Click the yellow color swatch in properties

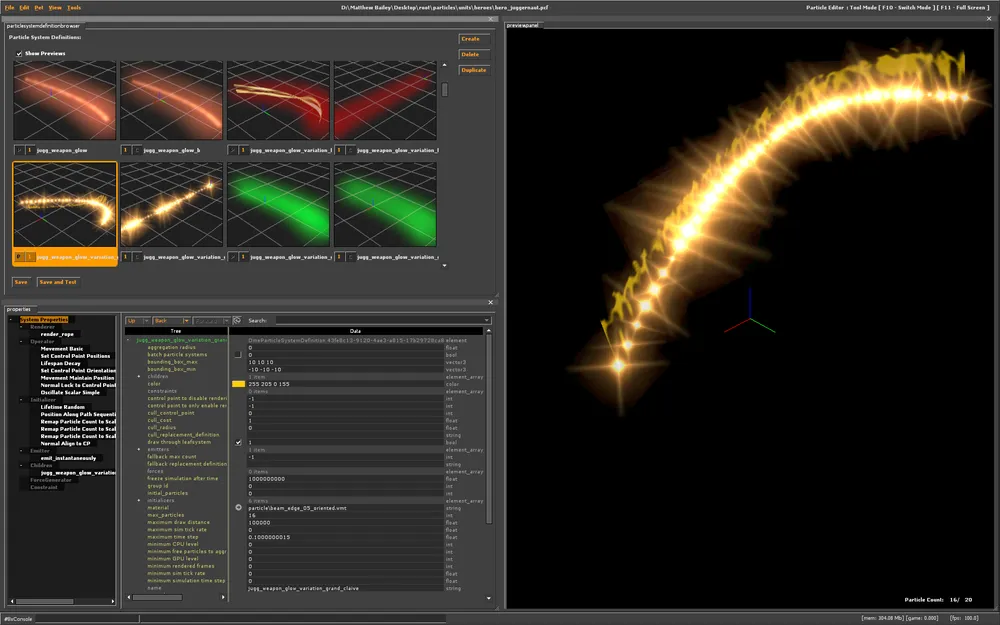pos(238,384)
